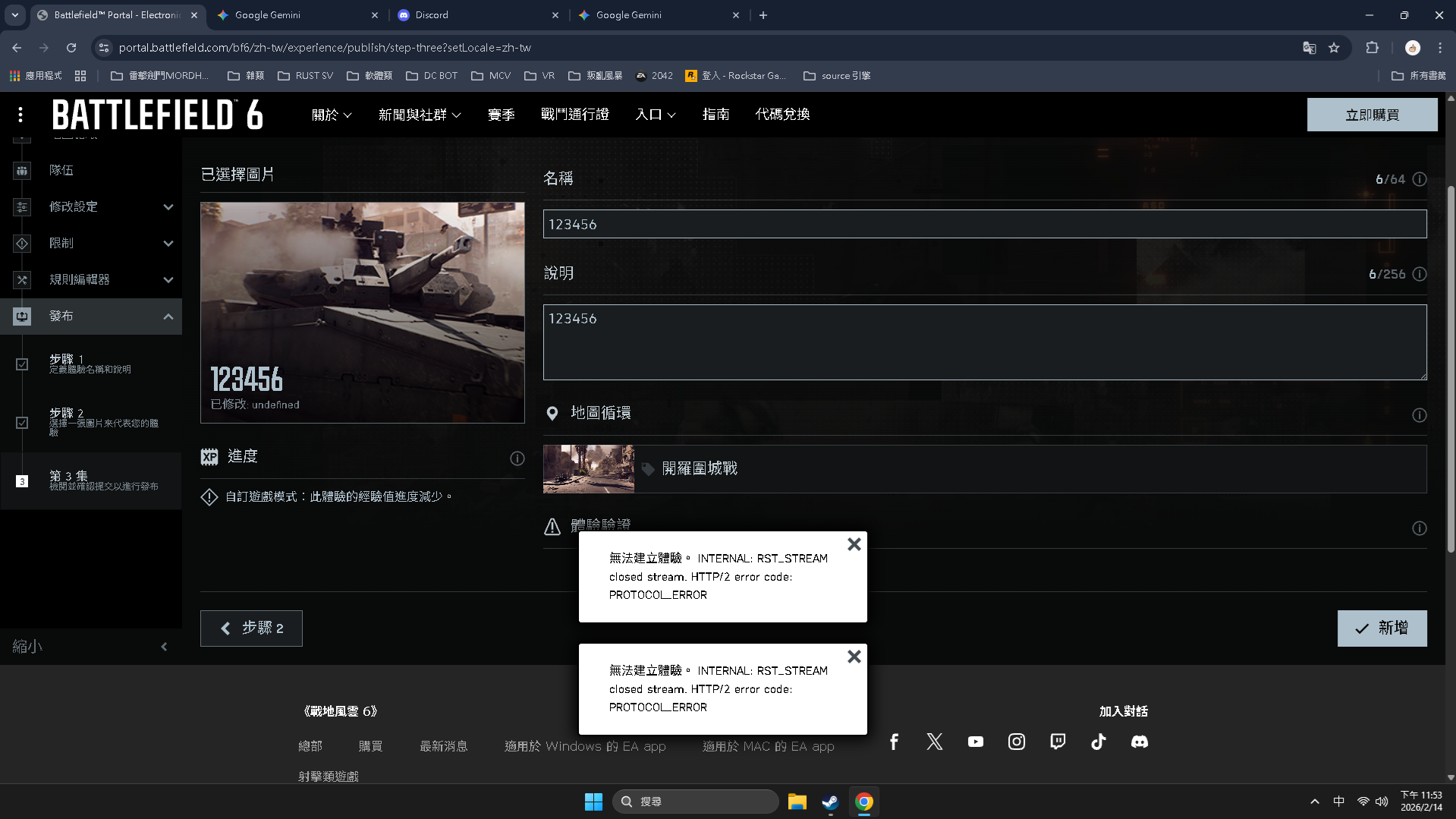
Task: Open the Twitch social link
Action: click(x=1058, y=742)
